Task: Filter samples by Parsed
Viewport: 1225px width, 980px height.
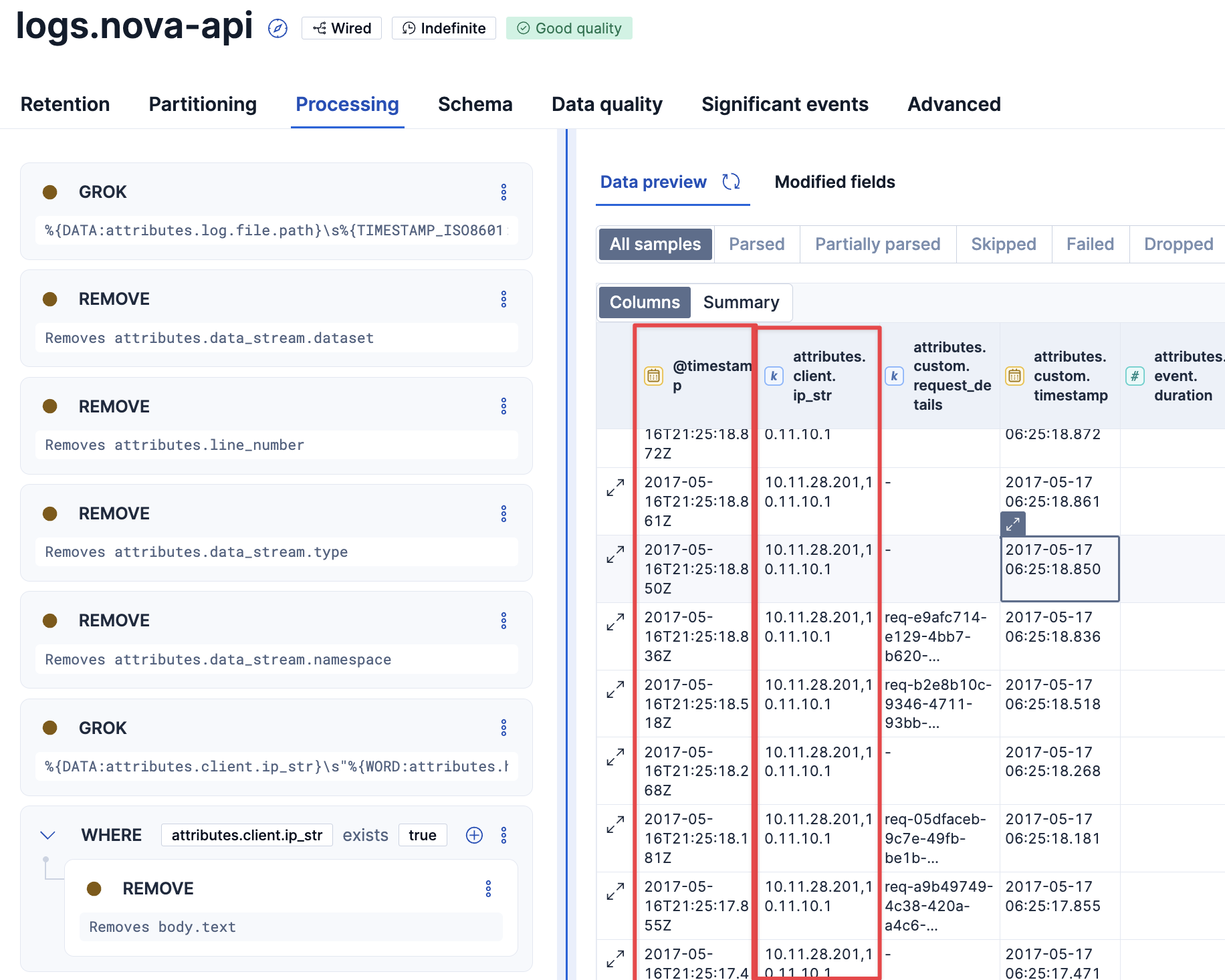Action: pyautogui.click(x=757, y=244)
